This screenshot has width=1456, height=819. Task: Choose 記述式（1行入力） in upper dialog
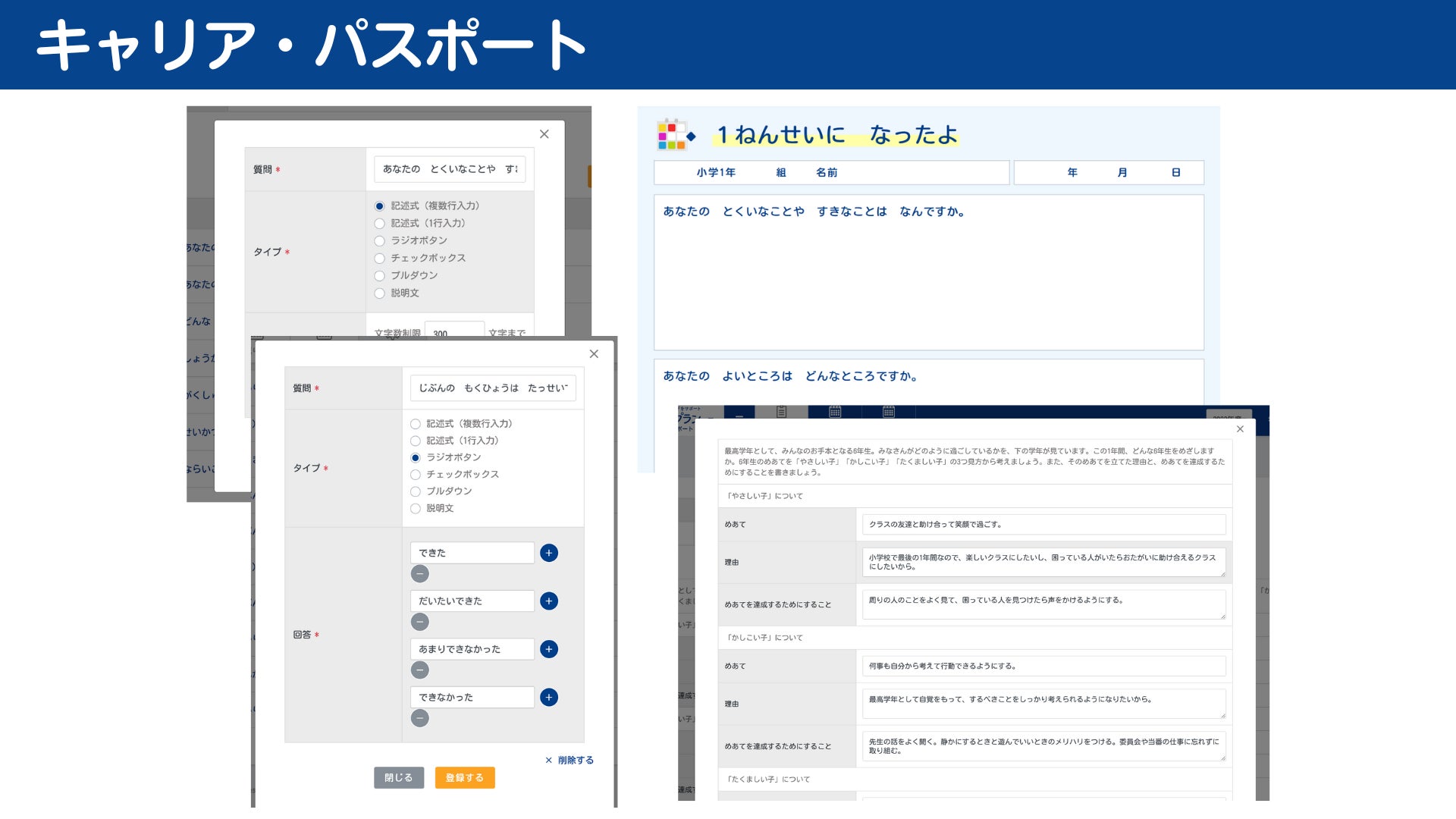tap(380, 223)
